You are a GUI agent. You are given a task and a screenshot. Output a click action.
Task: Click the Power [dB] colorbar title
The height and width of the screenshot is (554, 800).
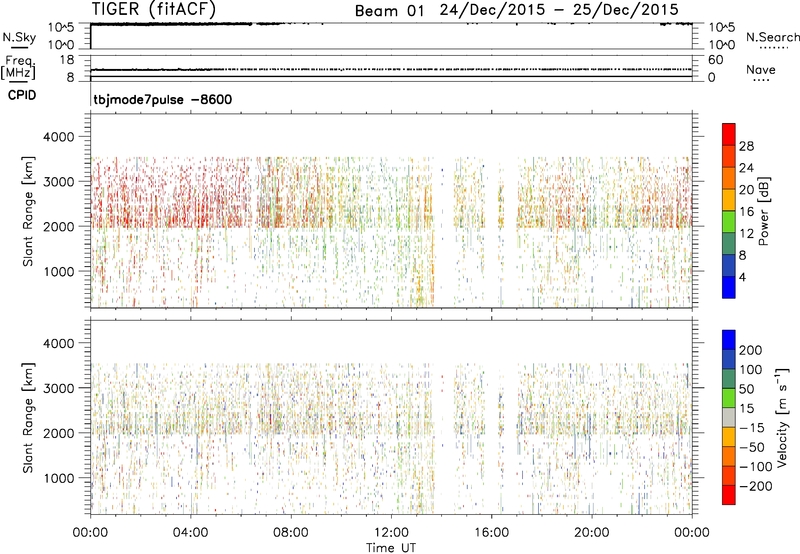tap(763, 211)
